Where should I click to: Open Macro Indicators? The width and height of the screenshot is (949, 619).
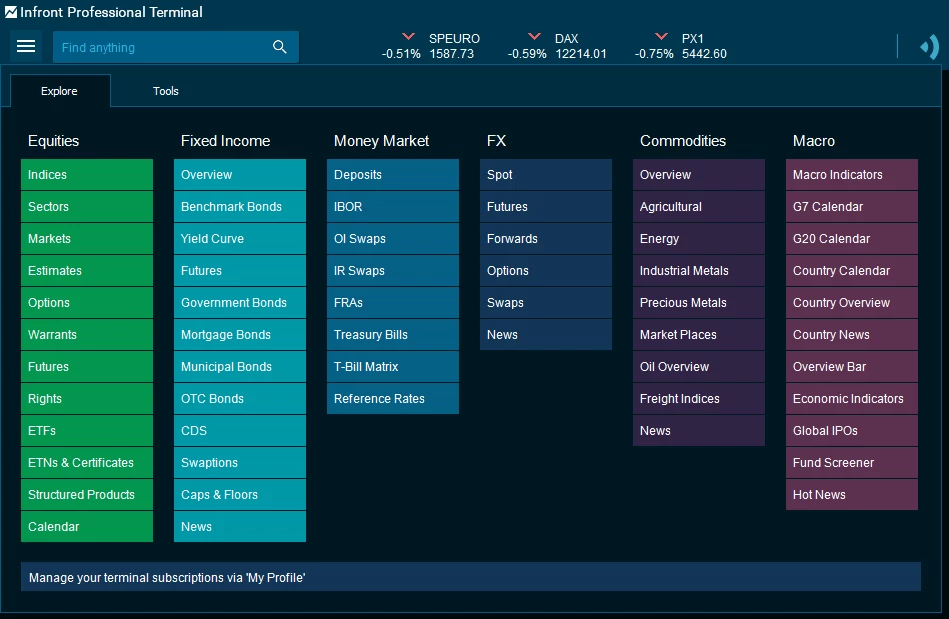tap(851, 174)
